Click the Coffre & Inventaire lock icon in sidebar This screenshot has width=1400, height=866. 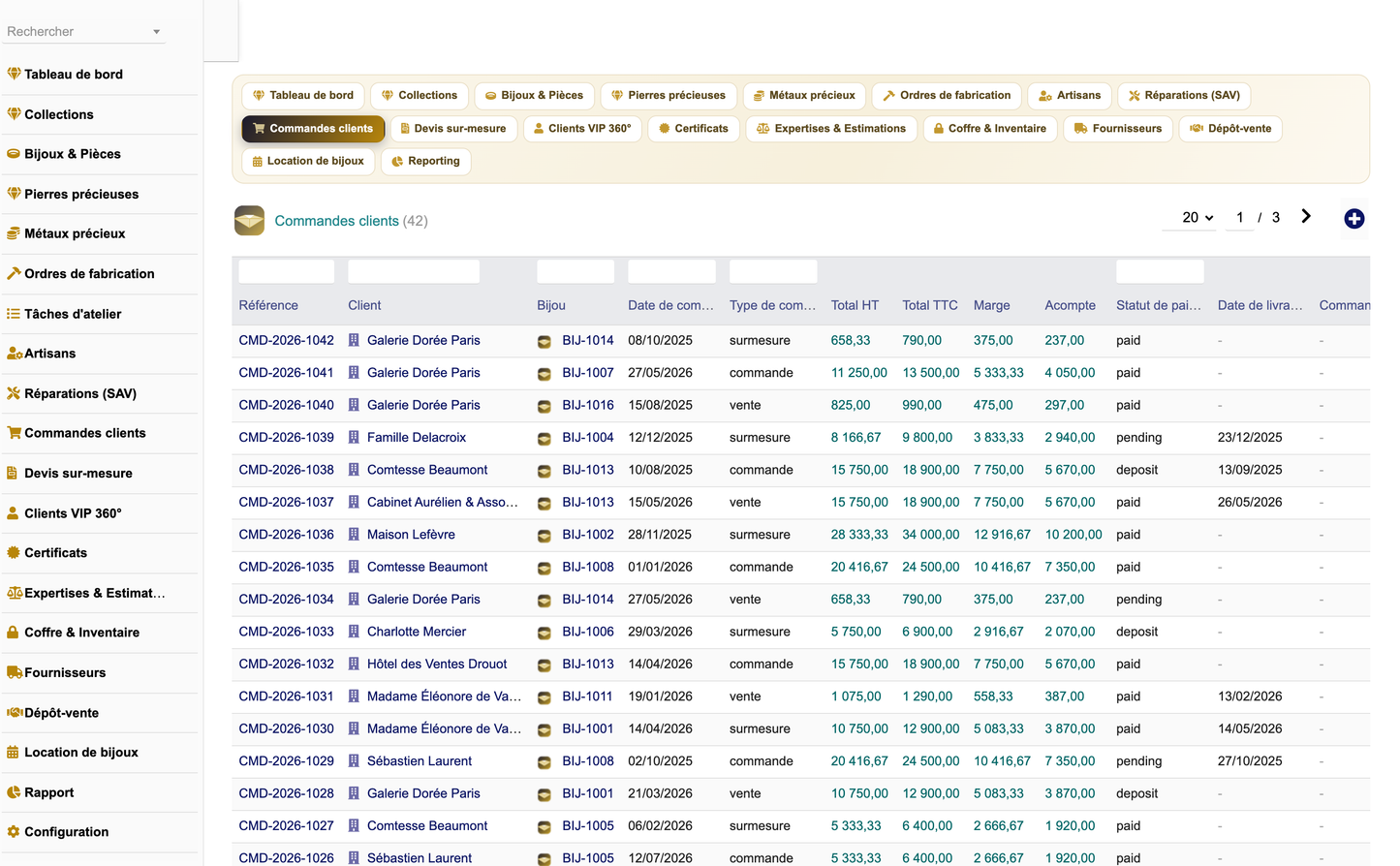point(13,632)
